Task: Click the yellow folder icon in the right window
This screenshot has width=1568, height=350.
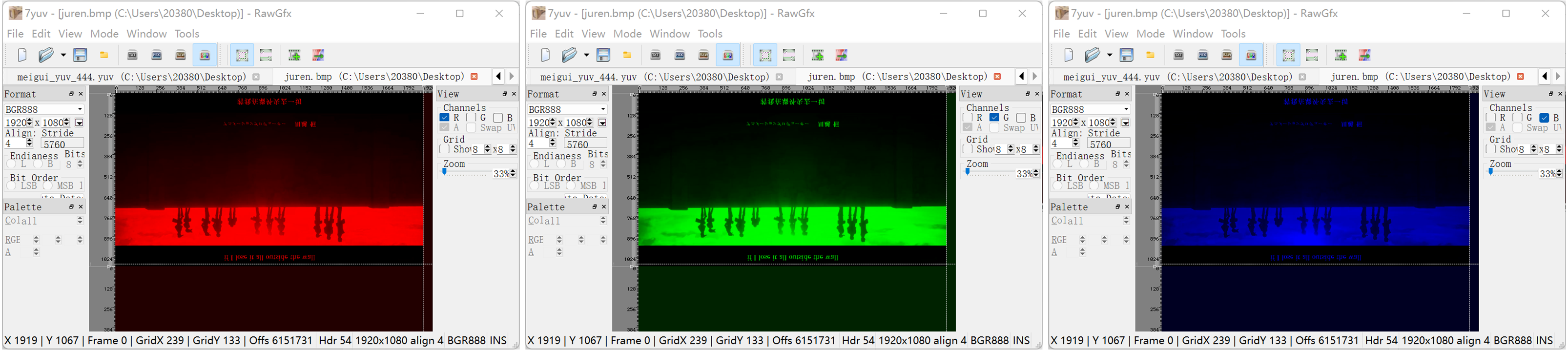Action: [1150, 55]
